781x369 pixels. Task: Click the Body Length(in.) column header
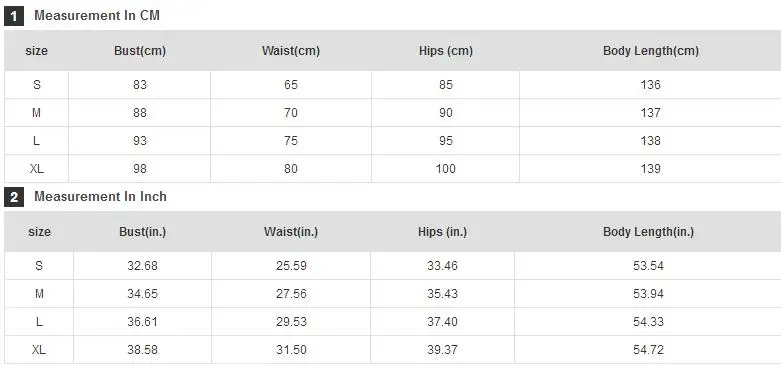pyautogui.click(x=648, y=232)
